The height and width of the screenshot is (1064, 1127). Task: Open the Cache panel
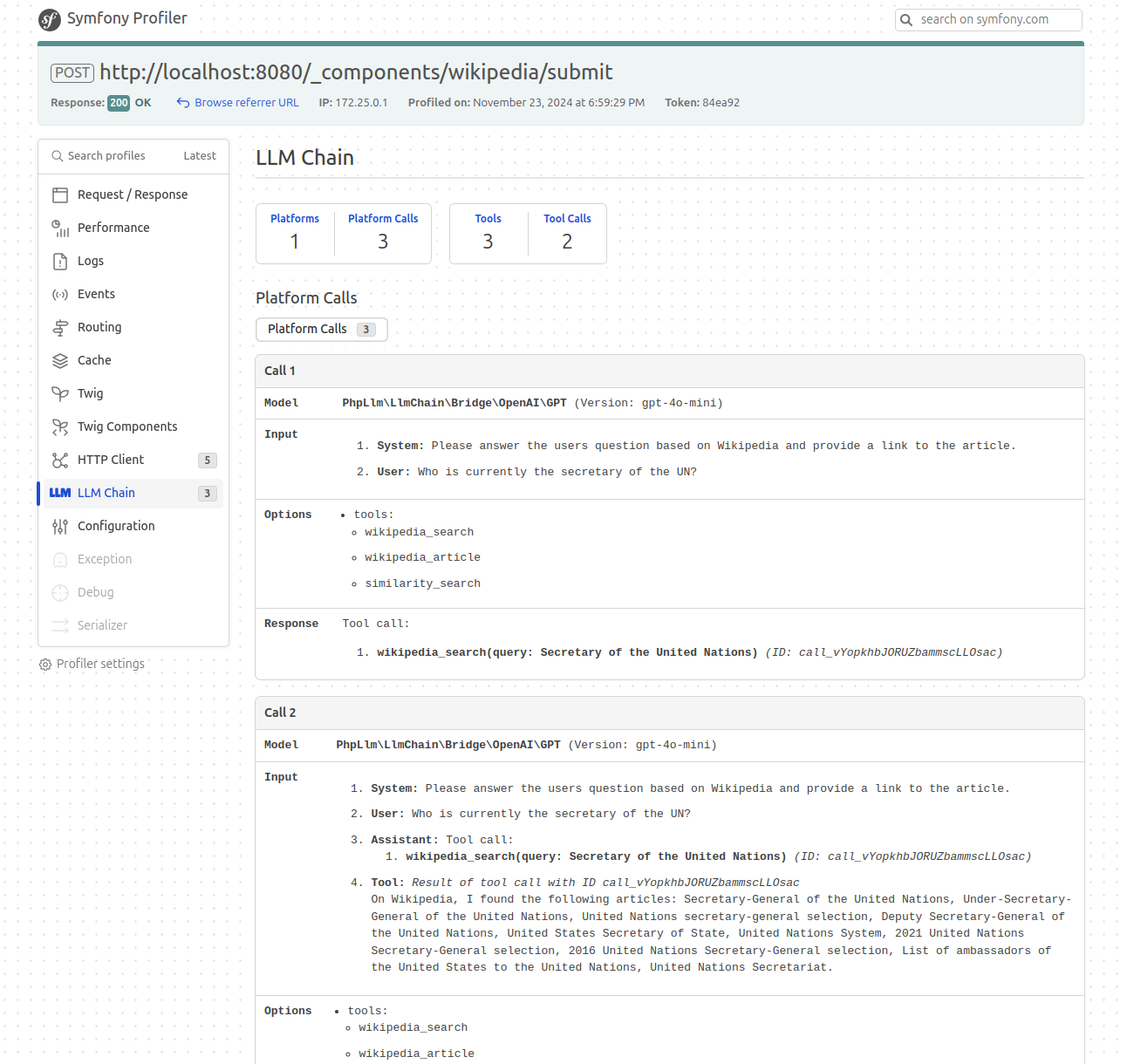(93, 360)
